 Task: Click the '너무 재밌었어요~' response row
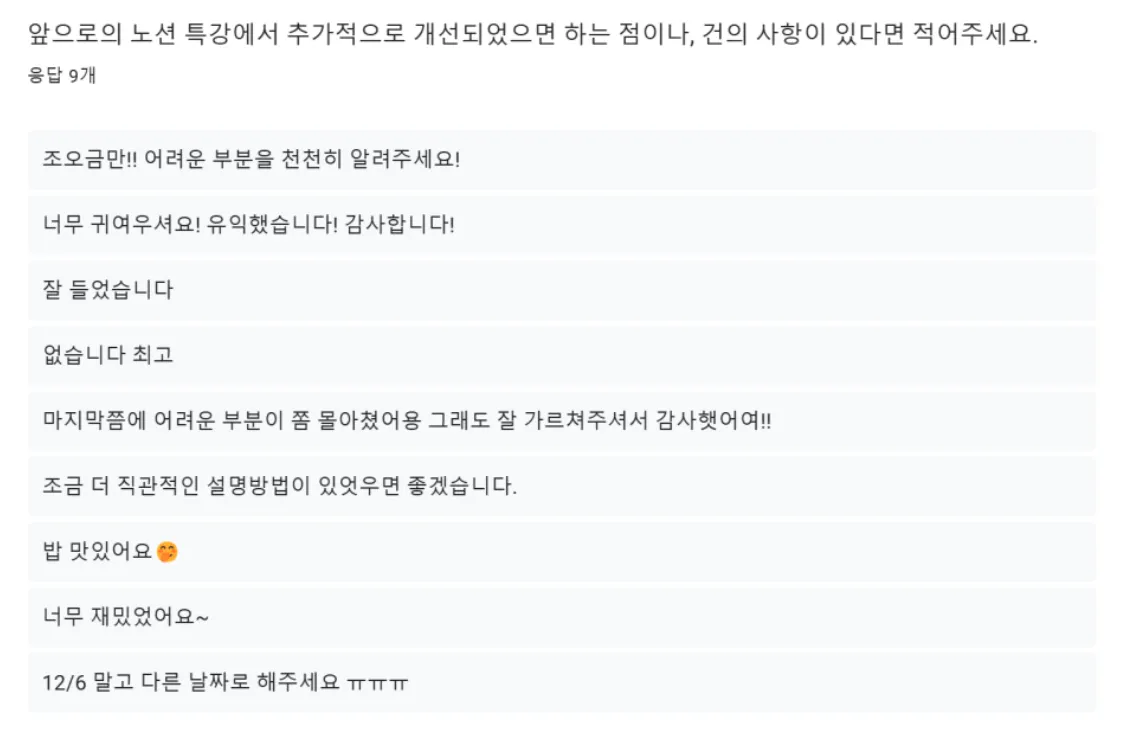pyautogui.click(x=562, y=617)
